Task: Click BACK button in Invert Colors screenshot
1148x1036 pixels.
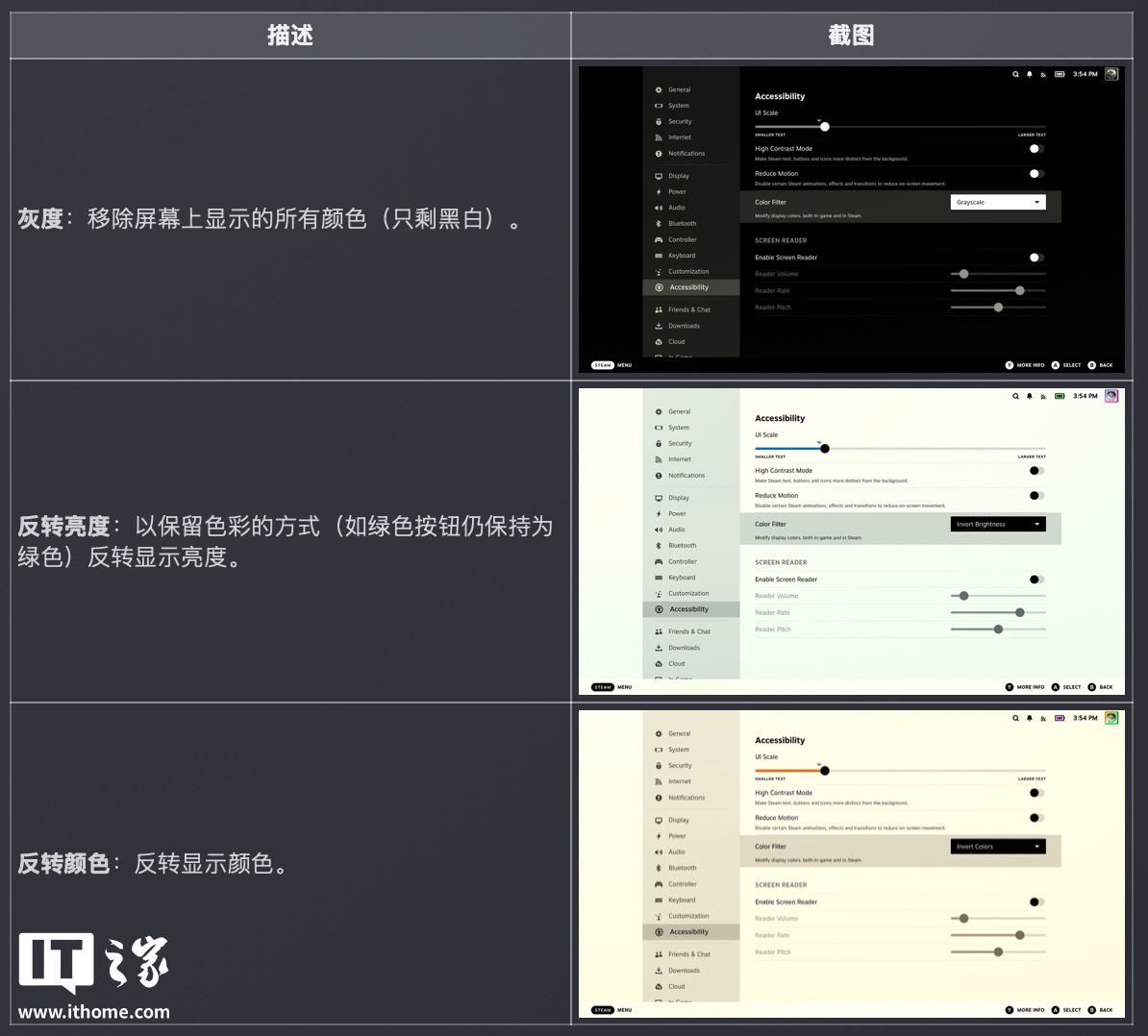Action: [1101, 1010]
